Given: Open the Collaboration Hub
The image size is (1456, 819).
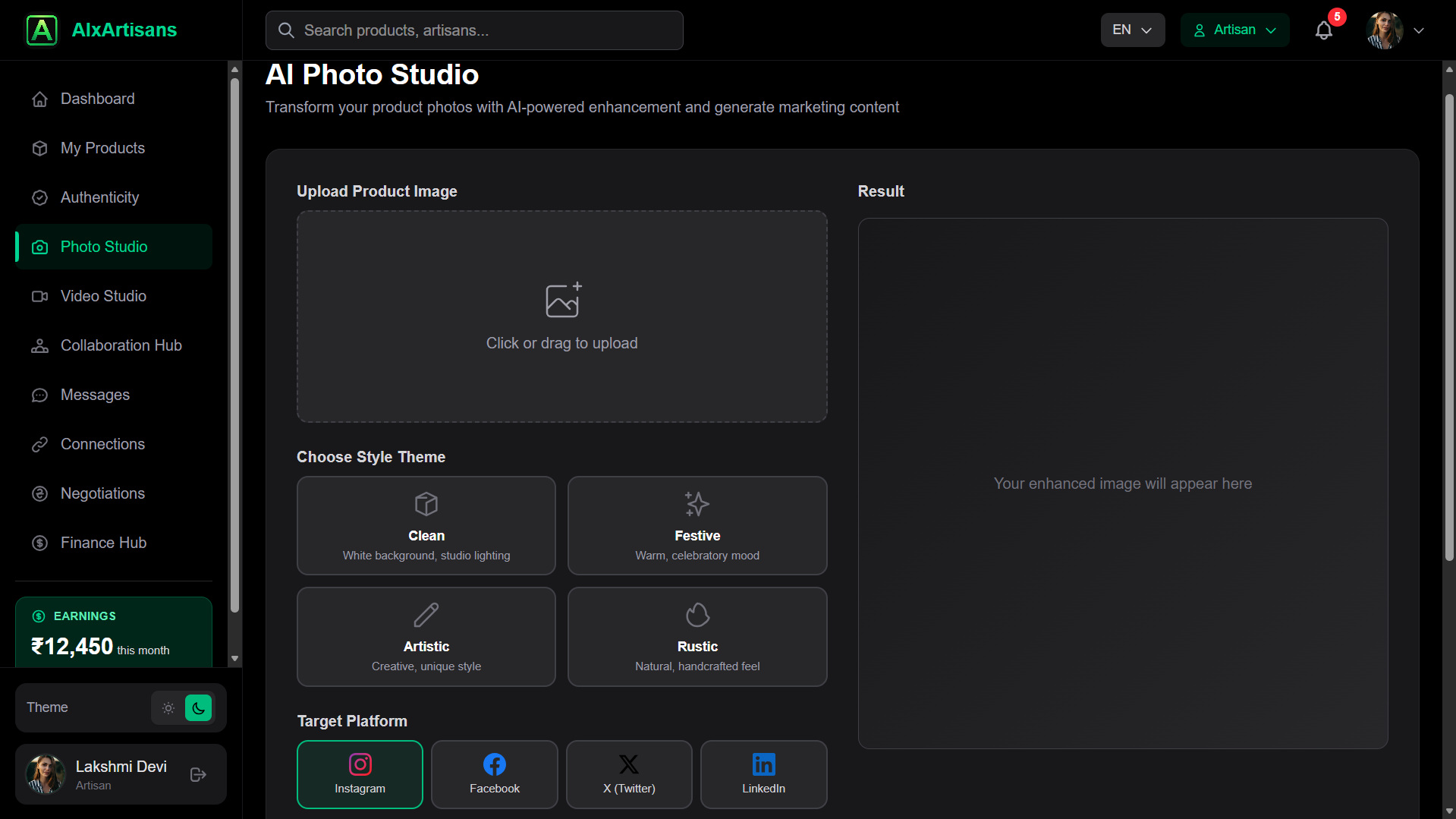Looking at the screenshot, I should coord(114,345).
